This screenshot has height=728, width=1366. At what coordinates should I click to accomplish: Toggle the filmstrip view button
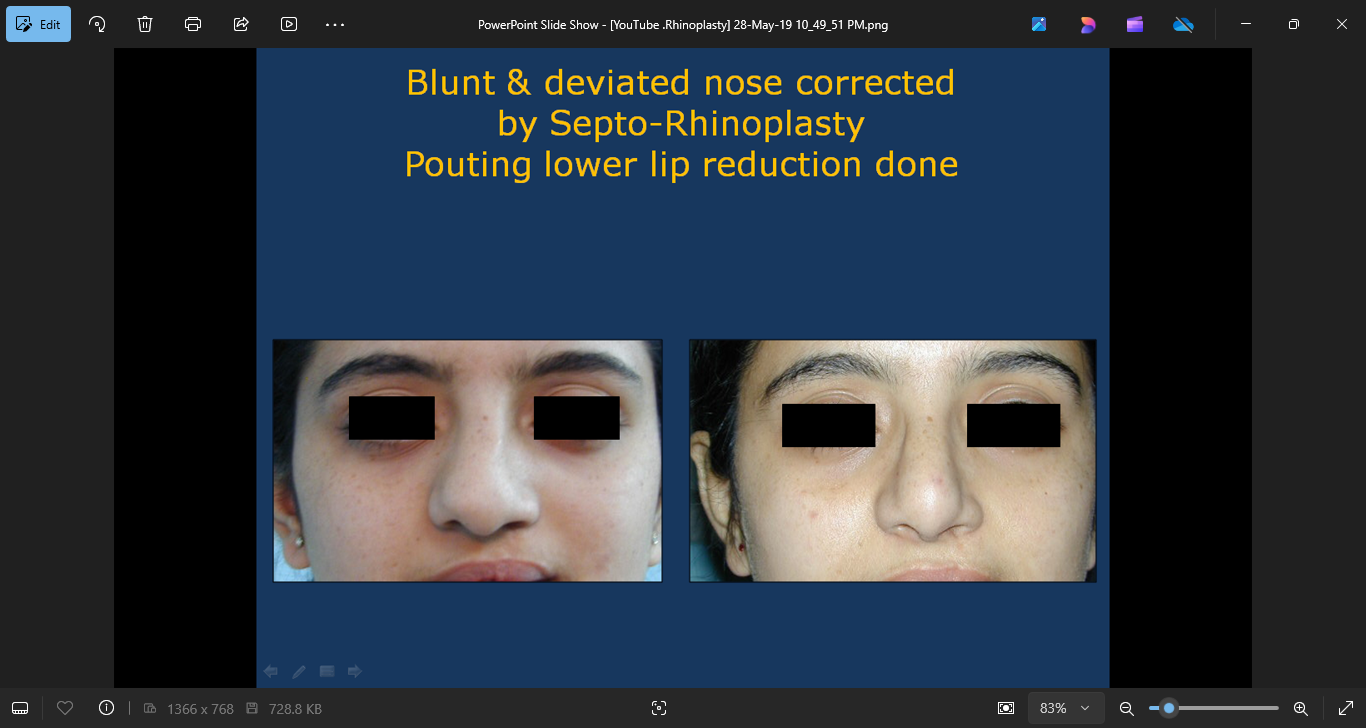coord(20,708)
